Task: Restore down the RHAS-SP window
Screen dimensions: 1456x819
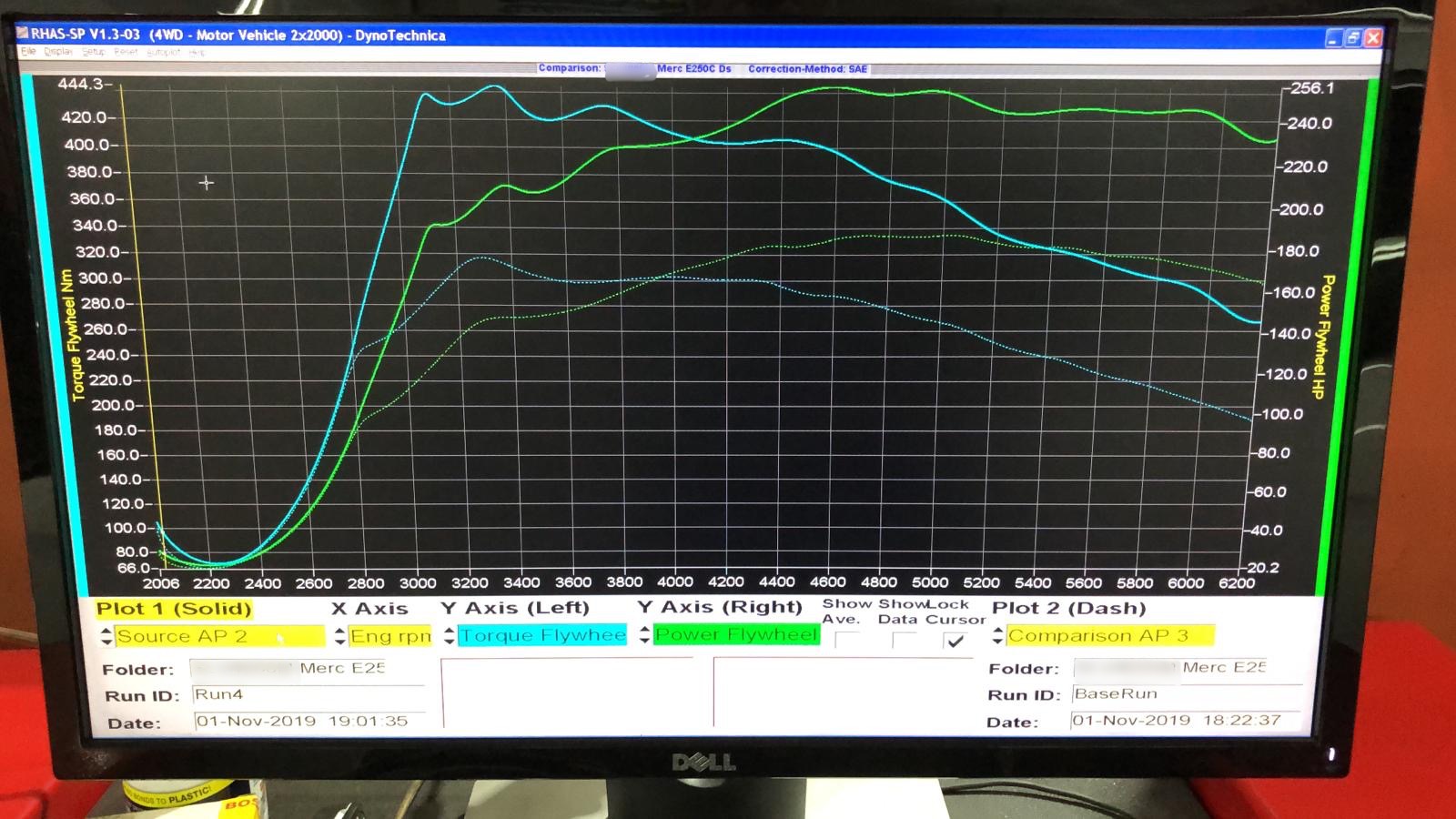Action: (x=1353, y=38)
